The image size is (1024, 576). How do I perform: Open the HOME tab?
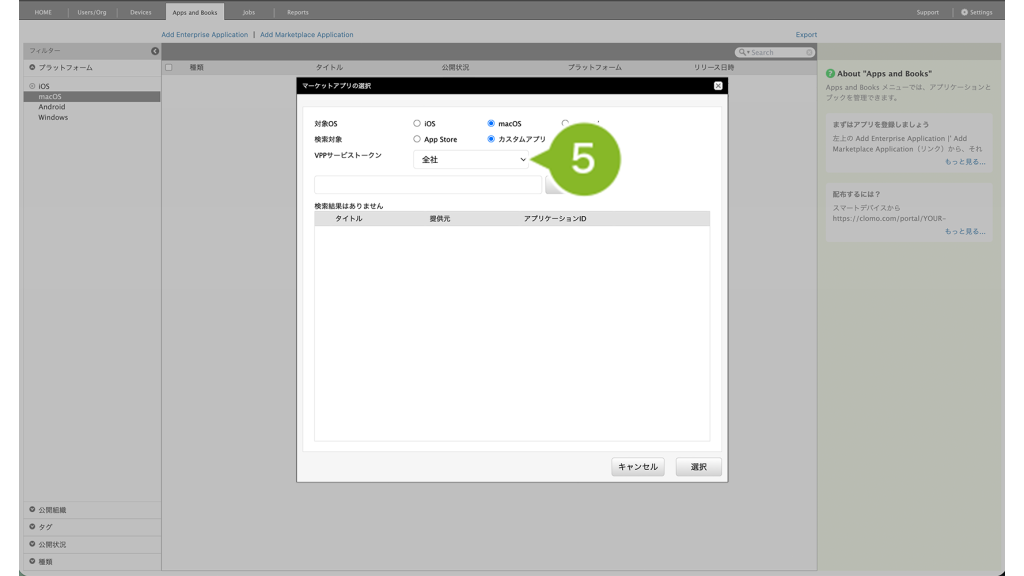[x=43, y=12]
